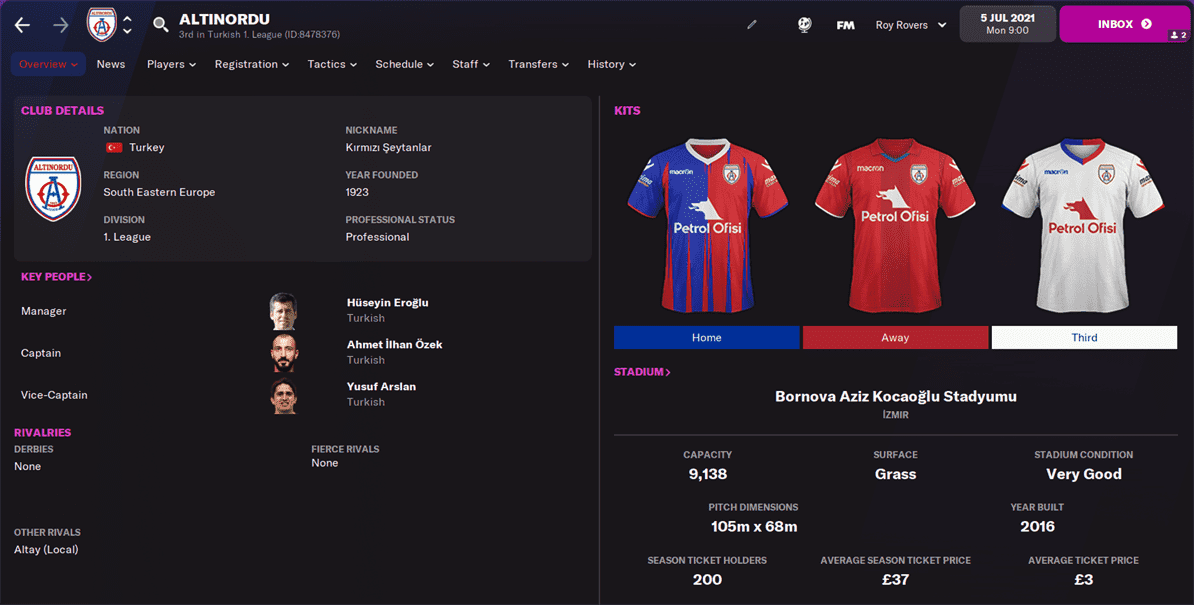The image size is (1194, 605).
Task: Open the Key People section link
Action: coord(56,277)
